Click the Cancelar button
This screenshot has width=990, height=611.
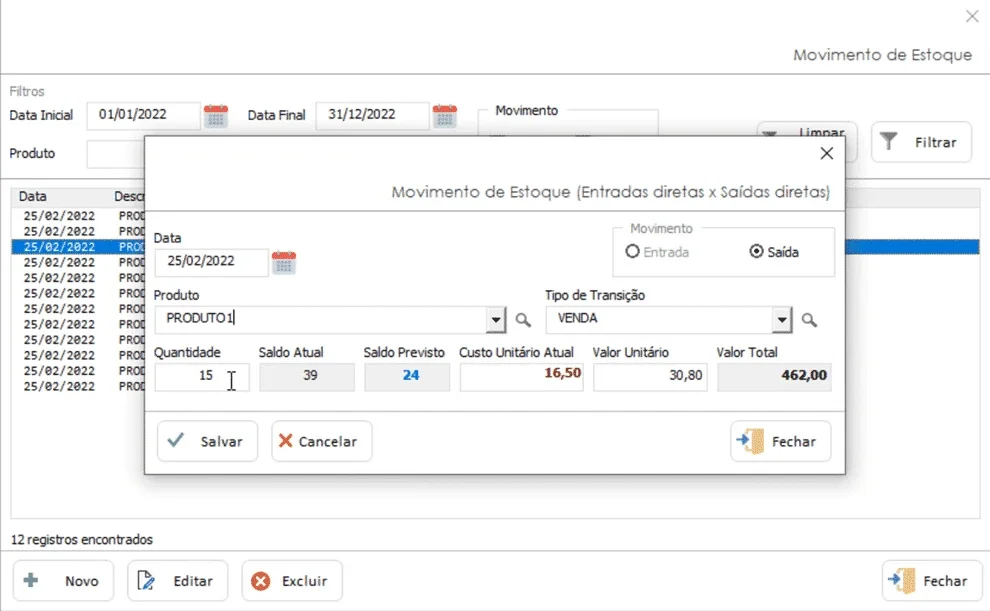point(321,441)
